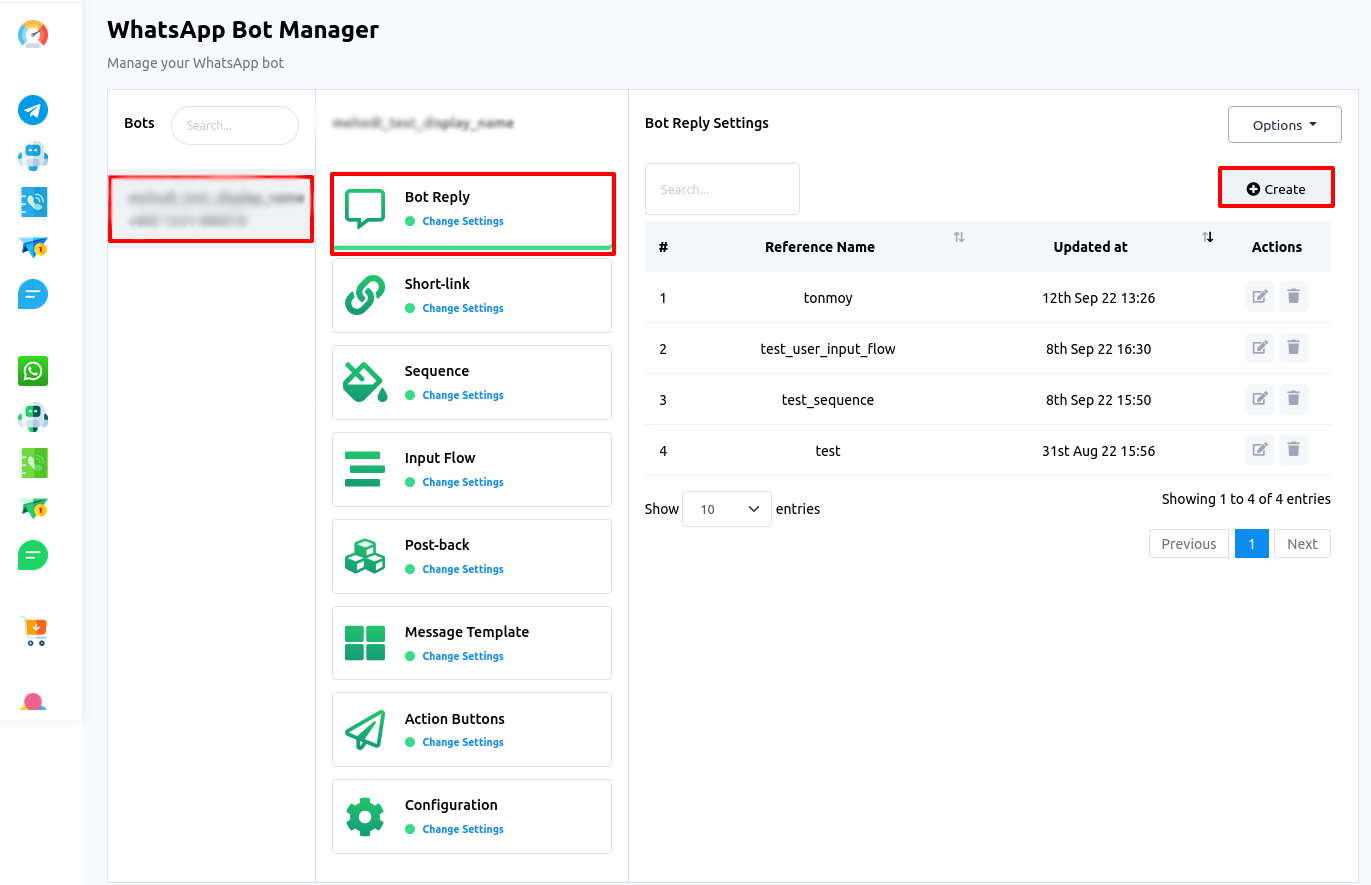Select the Short-link settings tab

tap(472, 296)
